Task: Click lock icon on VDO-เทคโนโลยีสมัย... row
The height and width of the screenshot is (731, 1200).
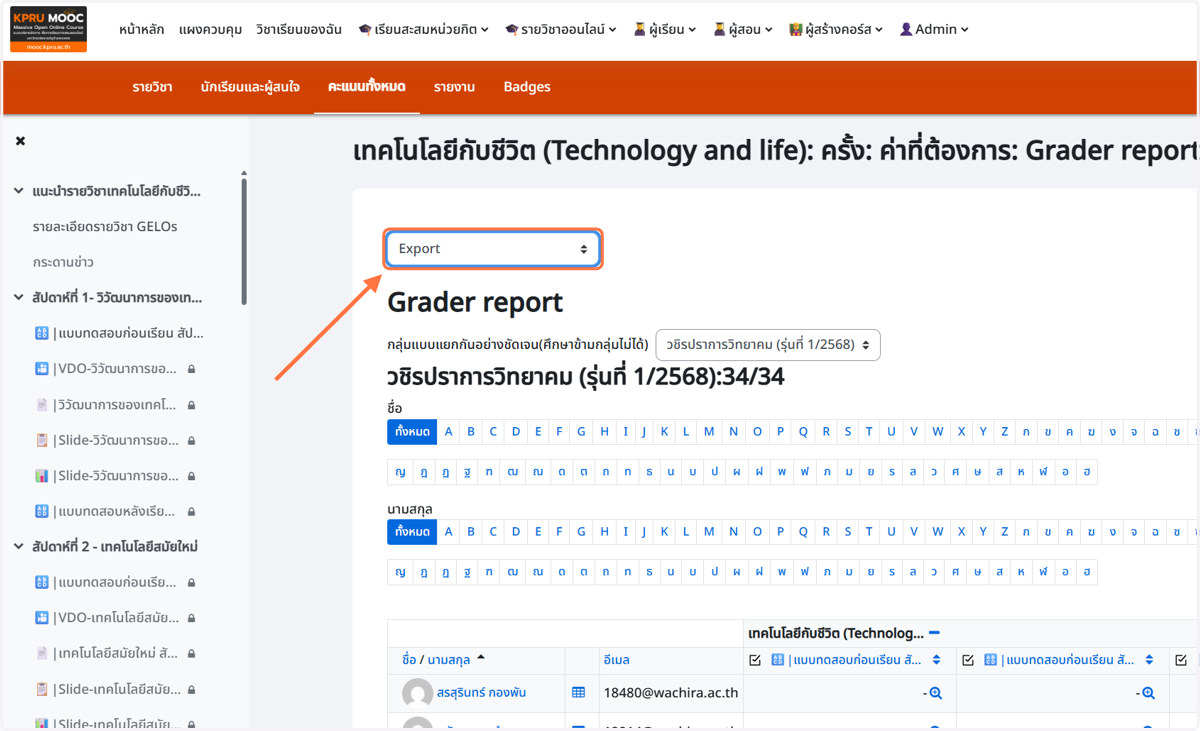Action: click(x=192, y=618)
